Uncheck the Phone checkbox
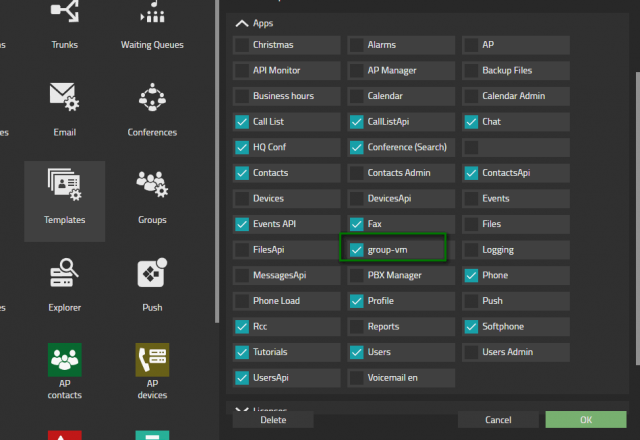The width and height of the screenshot is (640, 440). 471,276
